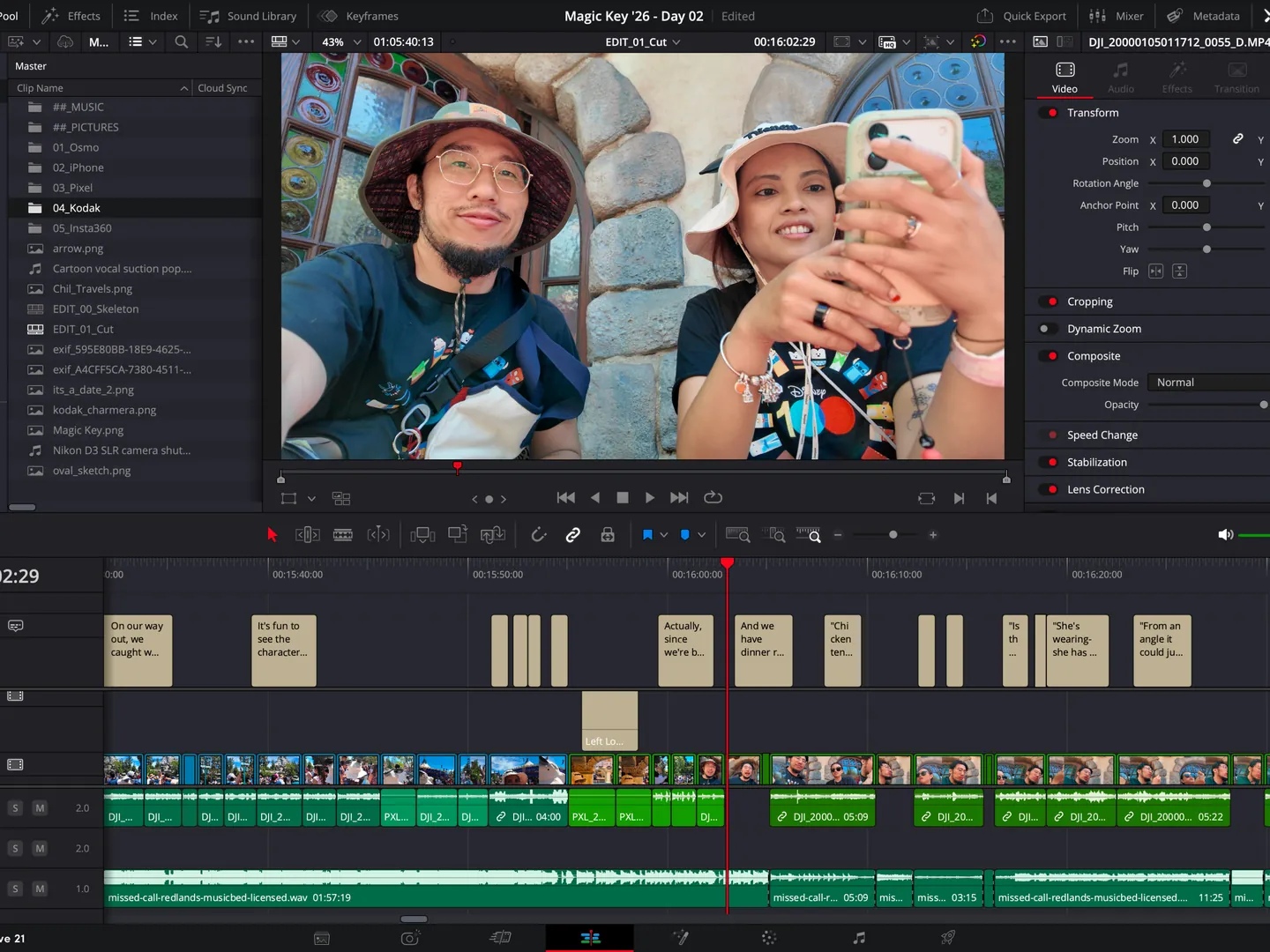The width and height of the screenshot is (1270, 952).
Task: Click the play button in viewer
Action: [x=650, y=498]
